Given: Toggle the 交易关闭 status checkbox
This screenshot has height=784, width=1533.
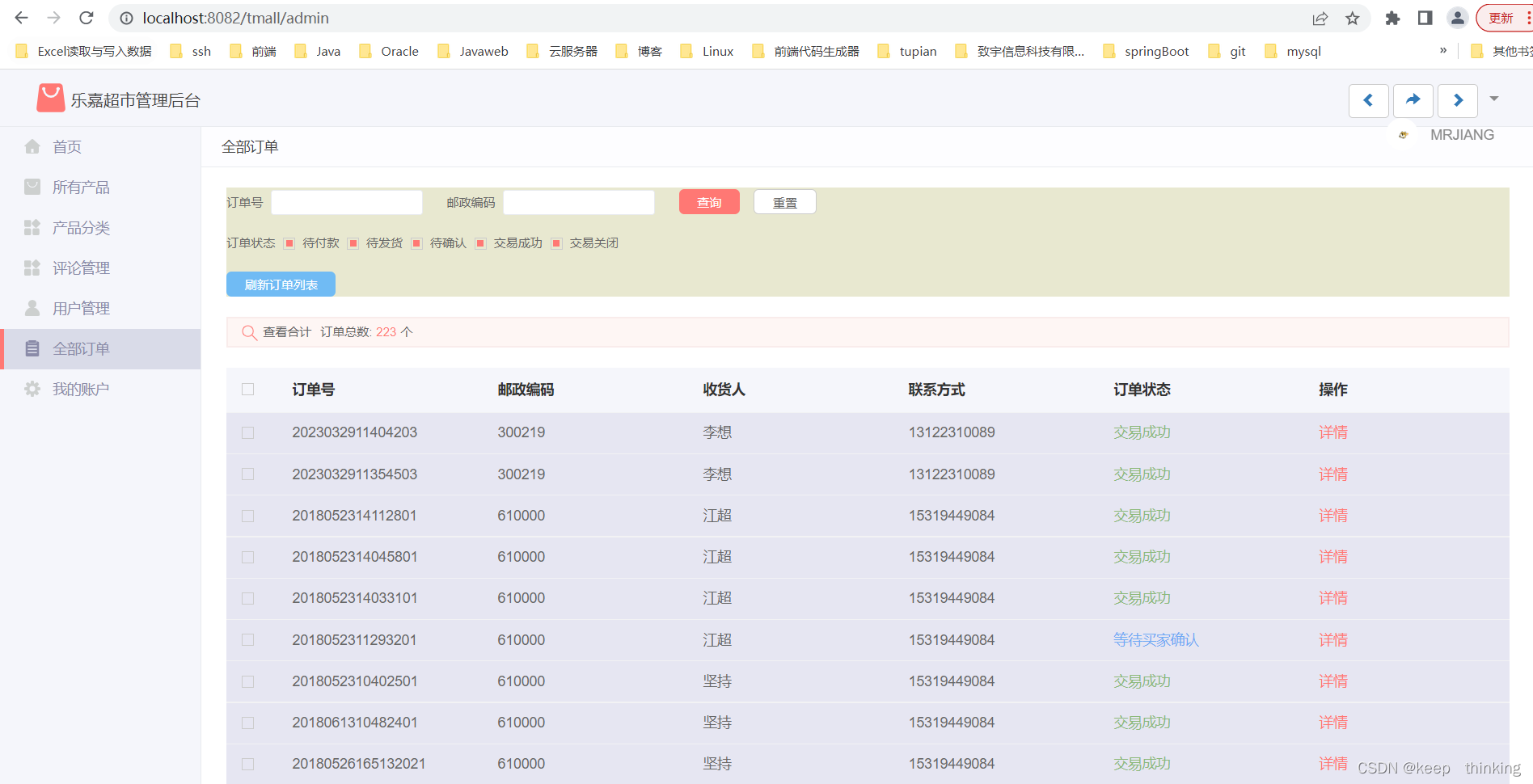Looking at the screenshot, I should (x=557, y=243).
